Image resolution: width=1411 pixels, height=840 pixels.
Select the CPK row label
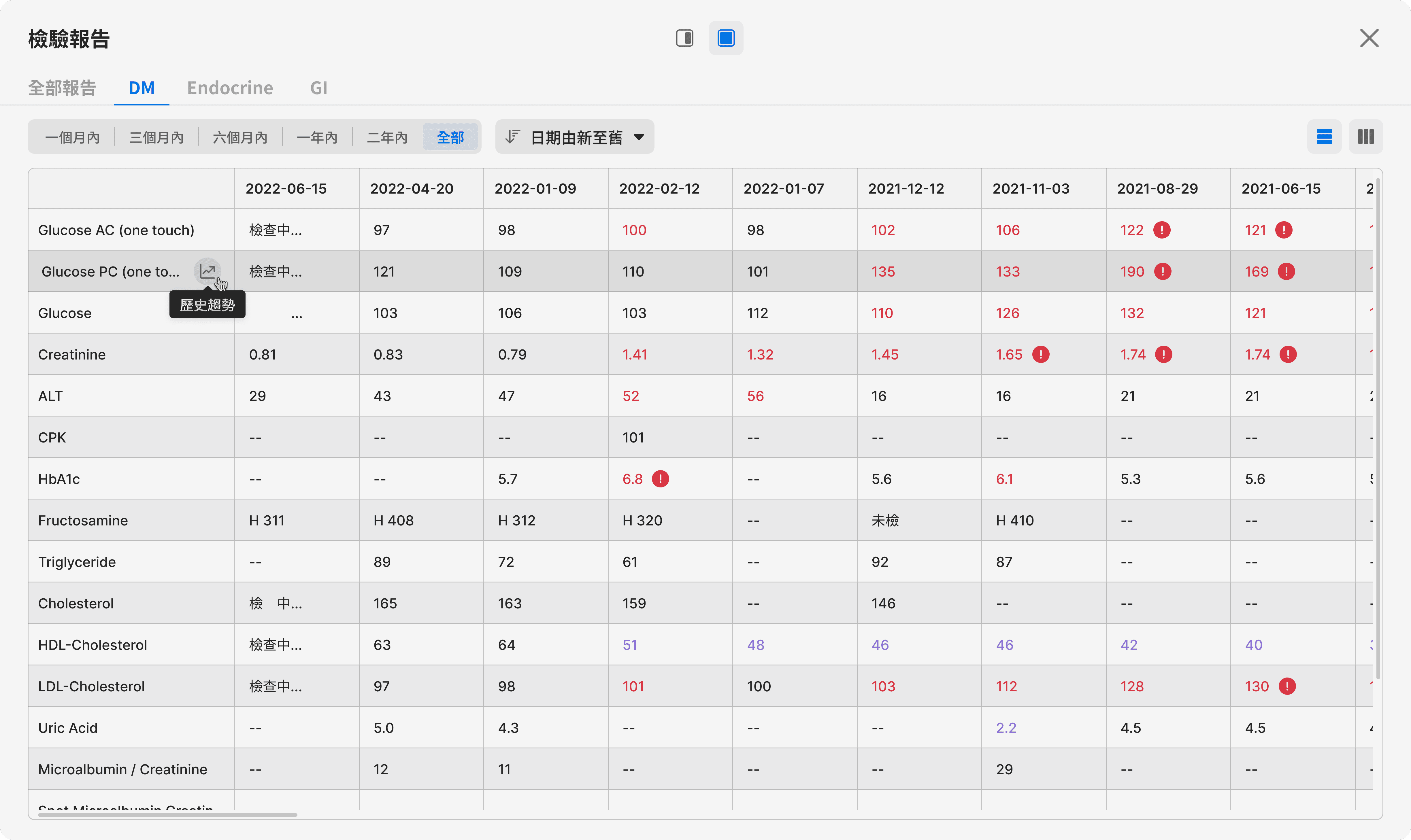pyautogui.click(x=52, y=438)
